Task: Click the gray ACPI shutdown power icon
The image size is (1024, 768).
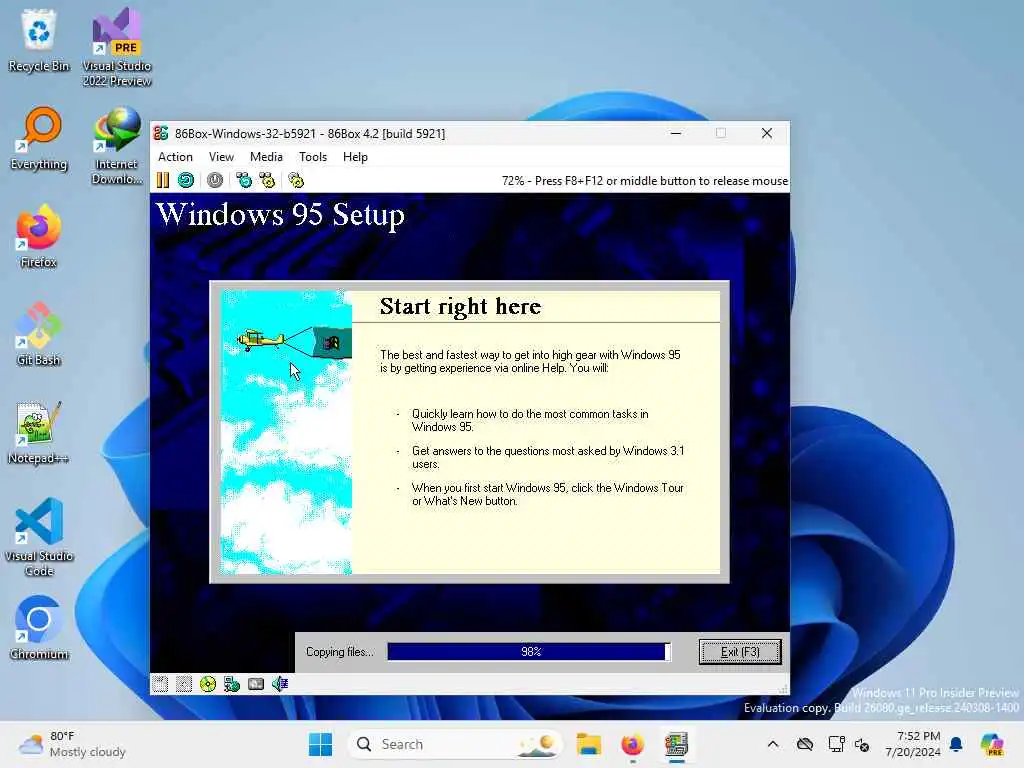Action: point(215,180)
